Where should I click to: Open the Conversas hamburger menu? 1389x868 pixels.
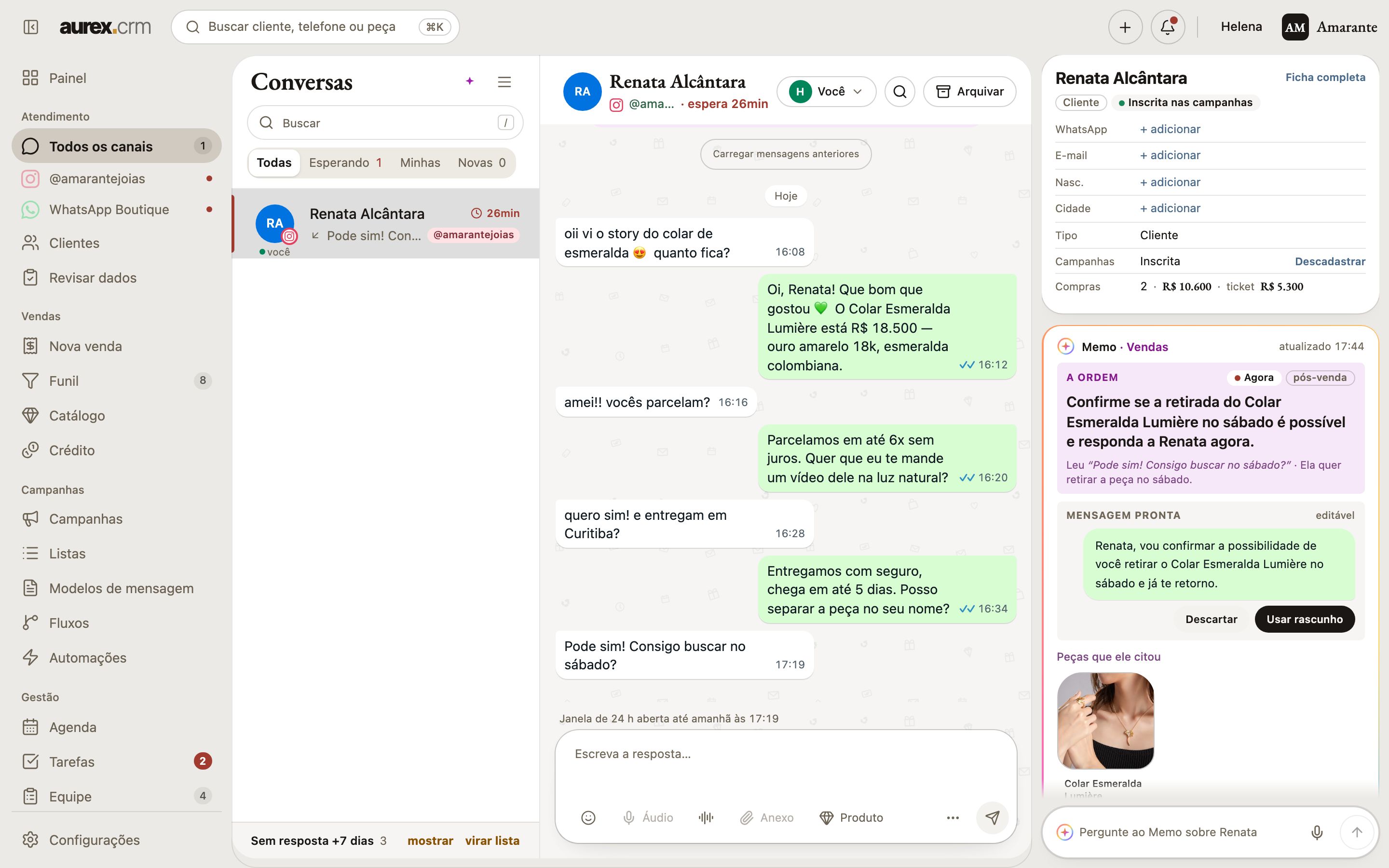[x=504, y=82]
